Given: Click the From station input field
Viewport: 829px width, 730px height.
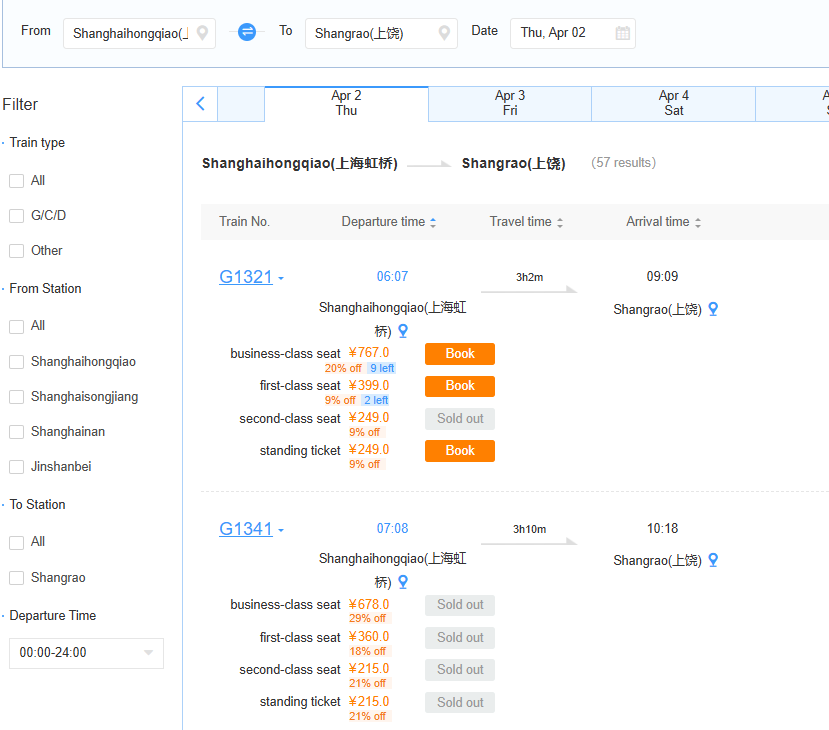Looking at the screenshot, I should pyautogui.click(x=135, y=32).
